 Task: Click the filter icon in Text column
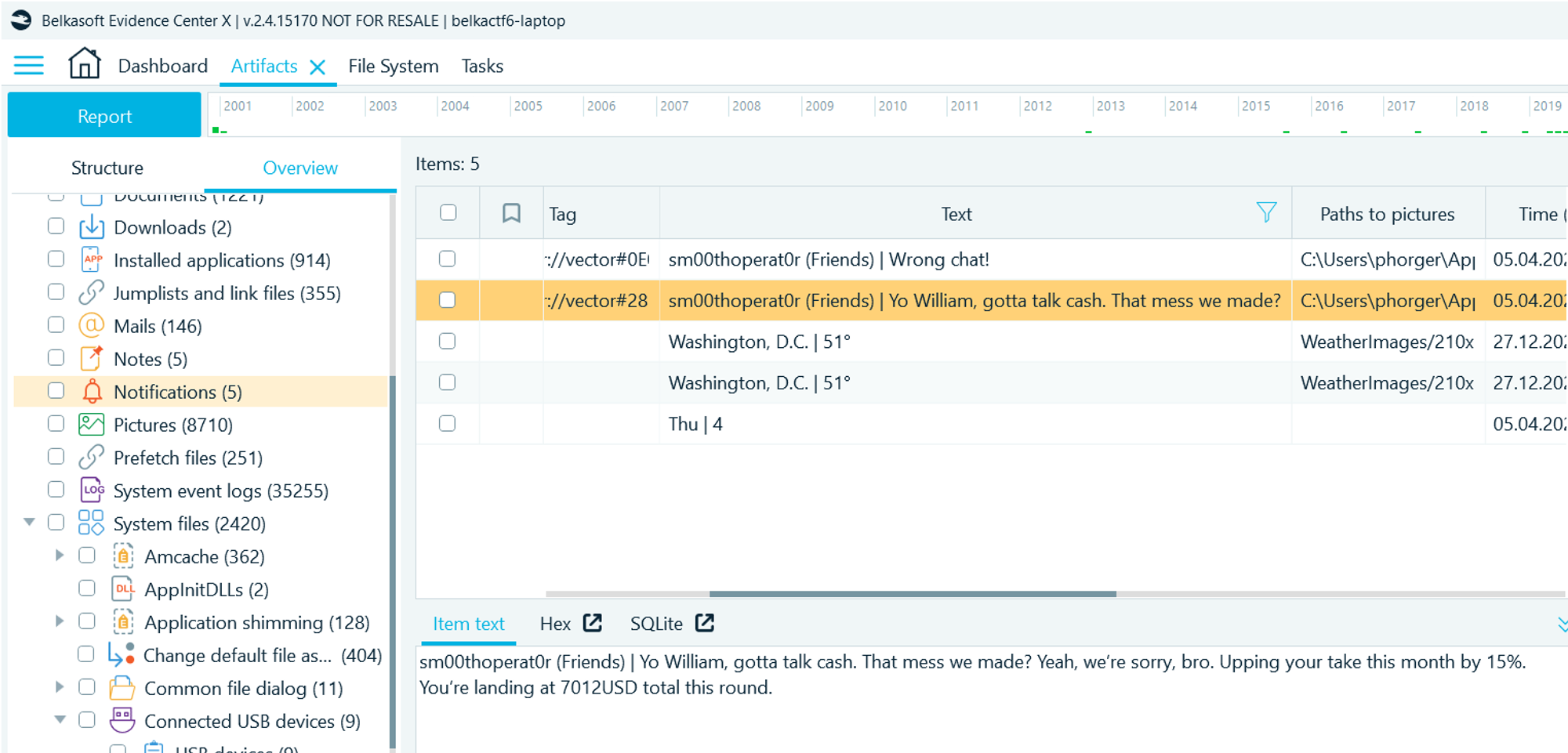[1266, 212]
